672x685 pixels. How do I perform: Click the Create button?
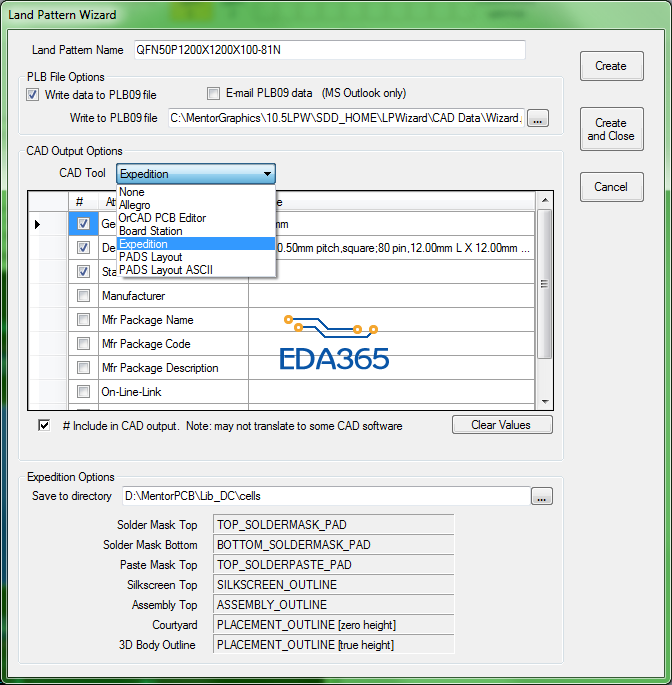point(611,66)
